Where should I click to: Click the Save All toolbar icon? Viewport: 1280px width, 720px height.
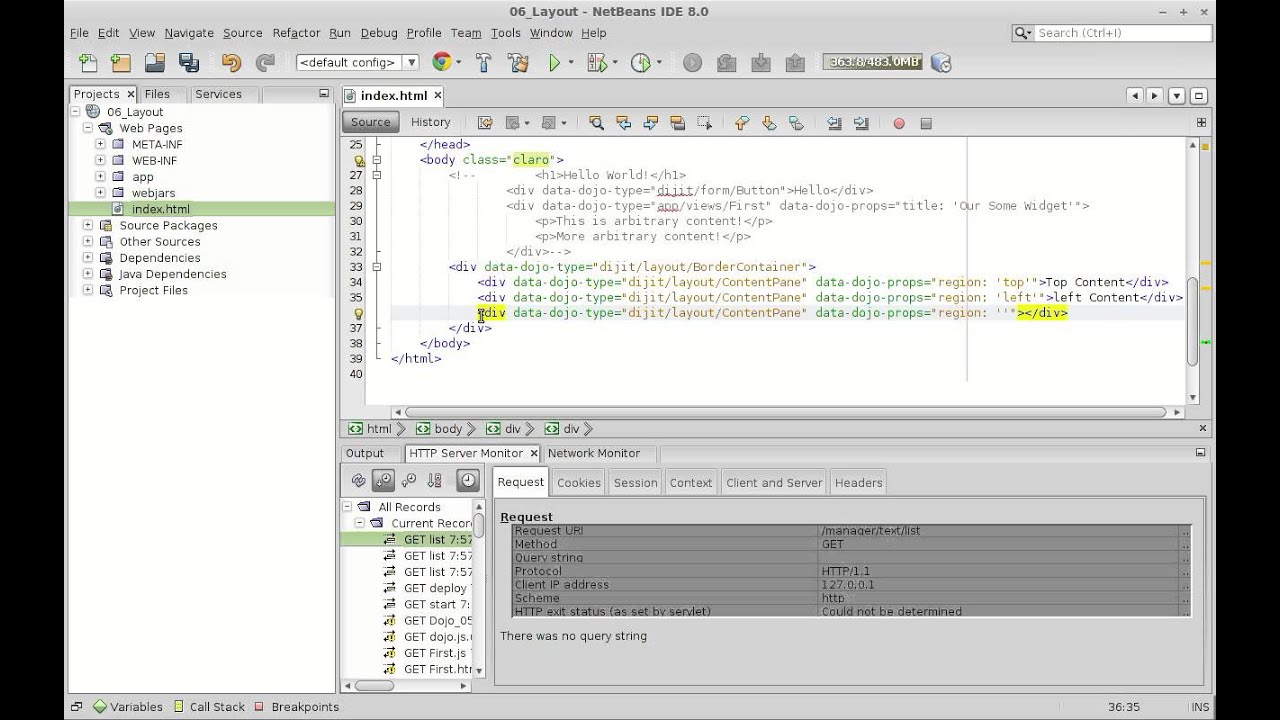click(188, 63)
